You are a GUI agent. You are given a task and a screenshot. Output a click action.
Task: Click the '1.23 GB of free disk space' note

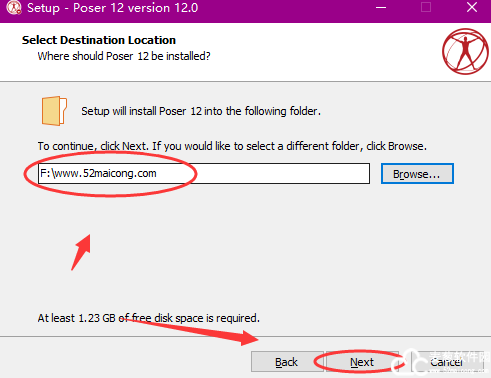point(148,318)
